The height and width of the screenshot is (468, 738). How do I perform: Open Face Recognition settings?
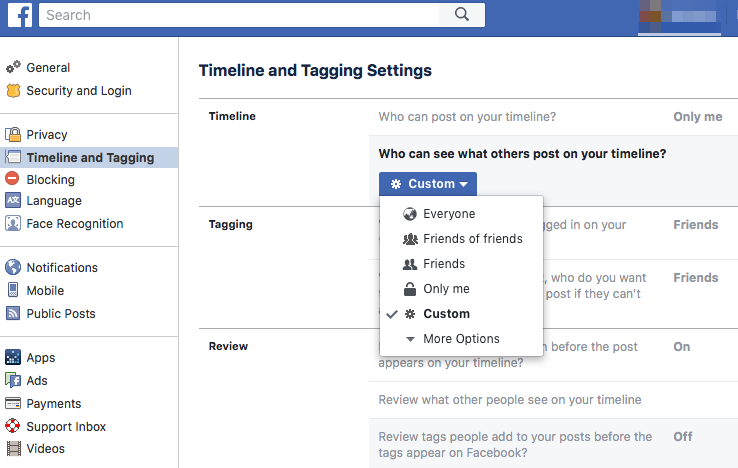(x=74, y=224)
